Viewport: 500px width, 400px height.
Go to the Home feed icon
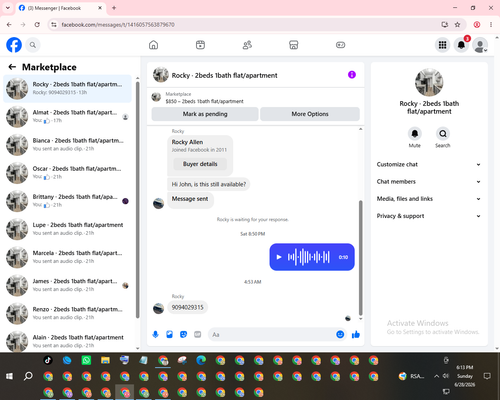coord(153,45)
